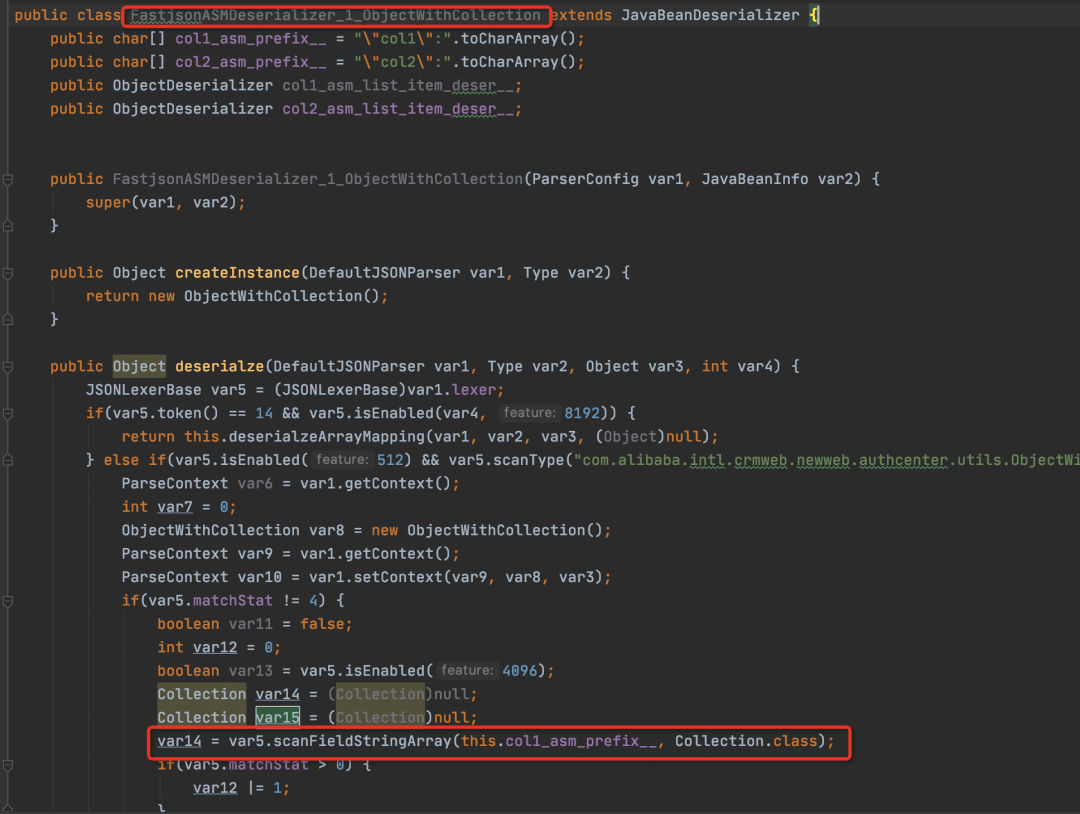Click the highlighted var15 variable
1080x814 pixels.
278,718
